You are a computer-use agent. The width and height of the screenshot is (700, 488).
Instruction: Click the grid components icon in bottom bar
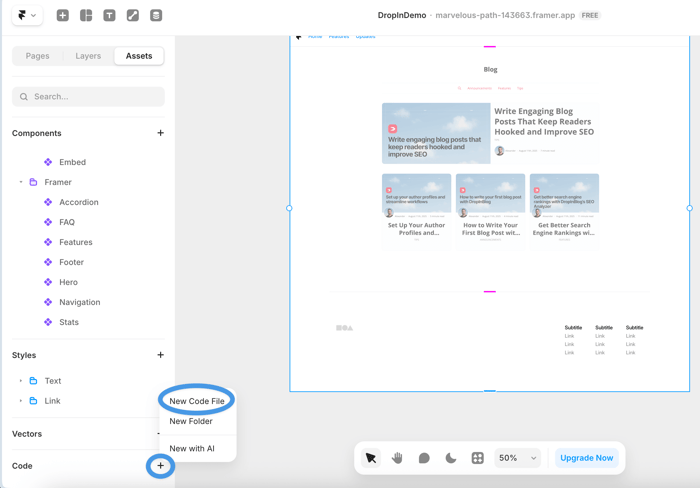(478, 458)
